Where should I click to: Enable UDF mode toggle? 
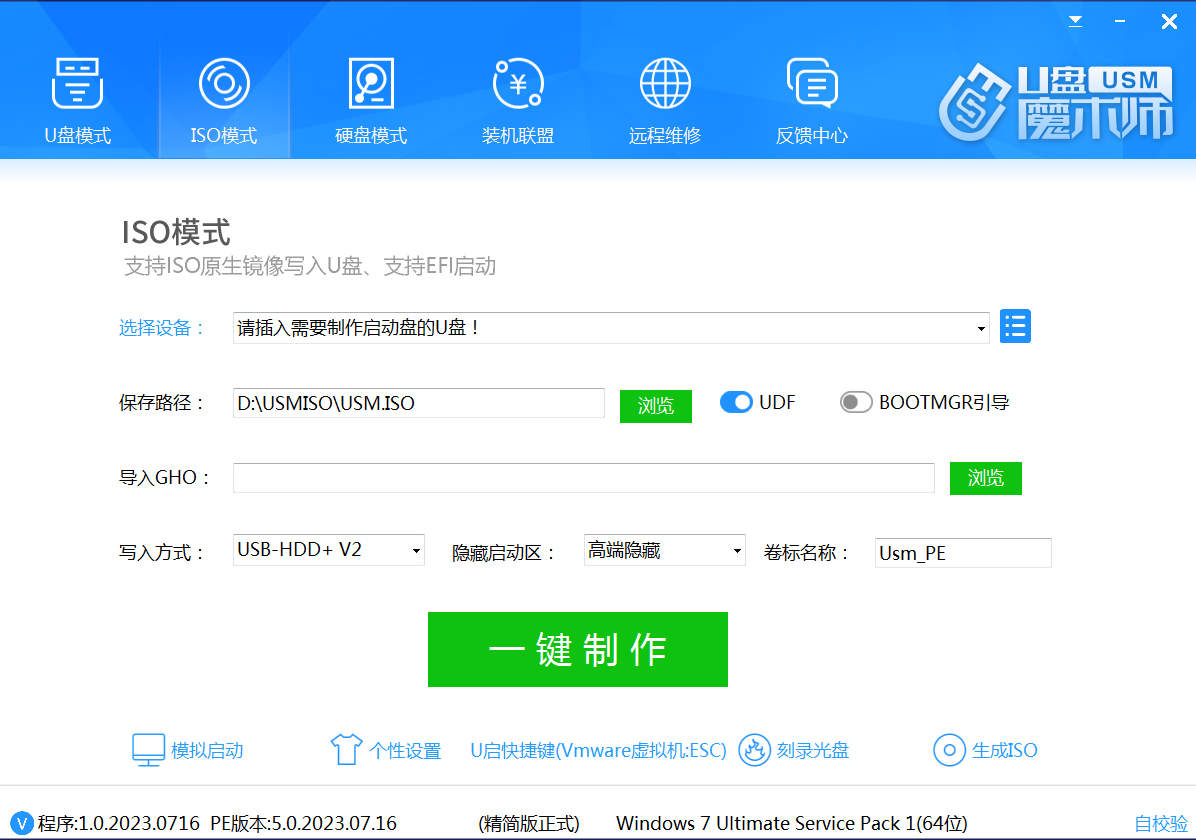tap(736, 402)
